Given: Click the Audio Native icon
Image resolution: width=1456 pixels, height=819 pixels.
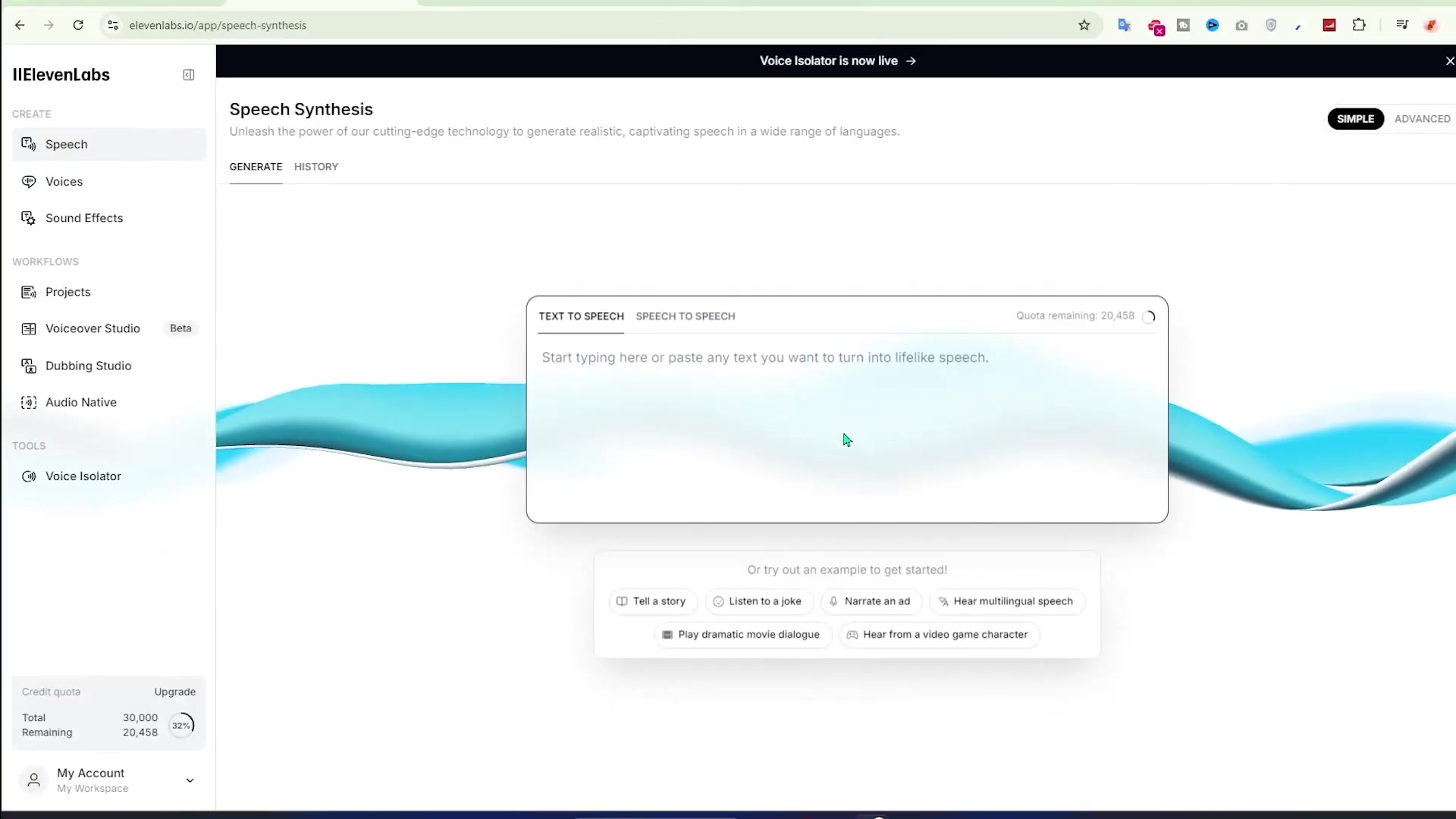Looking at the screenshot, I should [x=29, y=403].
